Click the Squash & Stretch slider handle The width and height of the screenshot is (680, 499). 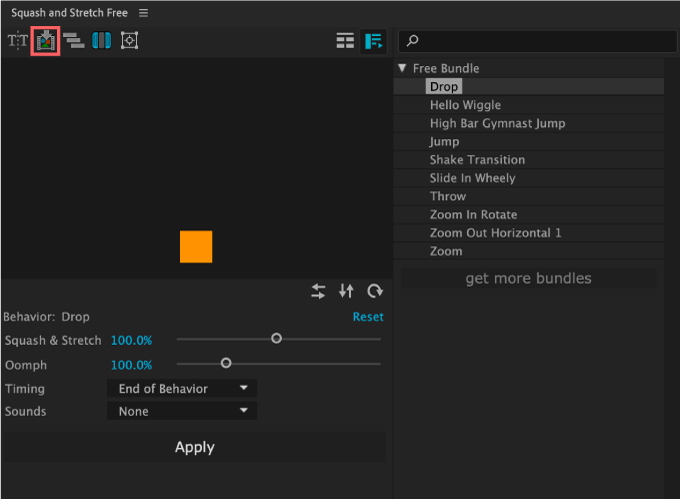click(276, 338)
